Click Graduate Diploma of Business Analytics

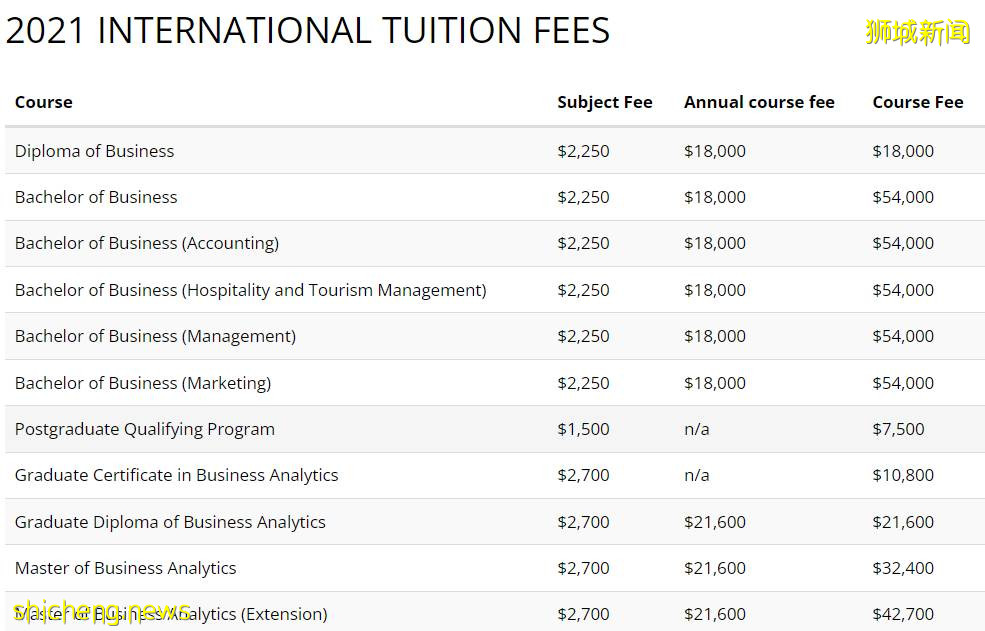pyautogui.click(x=170, y=522)
